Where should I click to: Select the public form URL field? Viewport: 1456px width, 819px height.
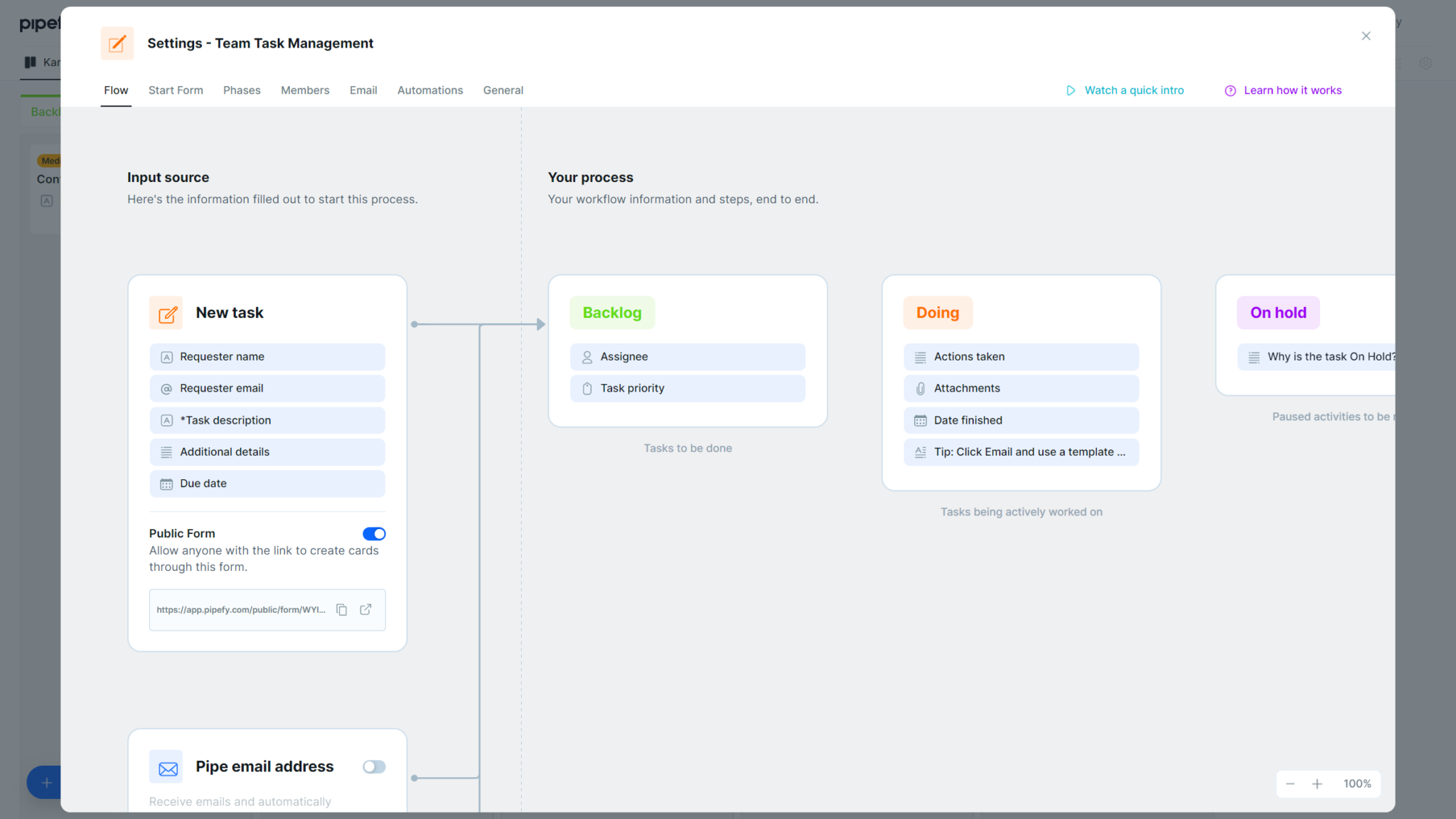[242, 609]
